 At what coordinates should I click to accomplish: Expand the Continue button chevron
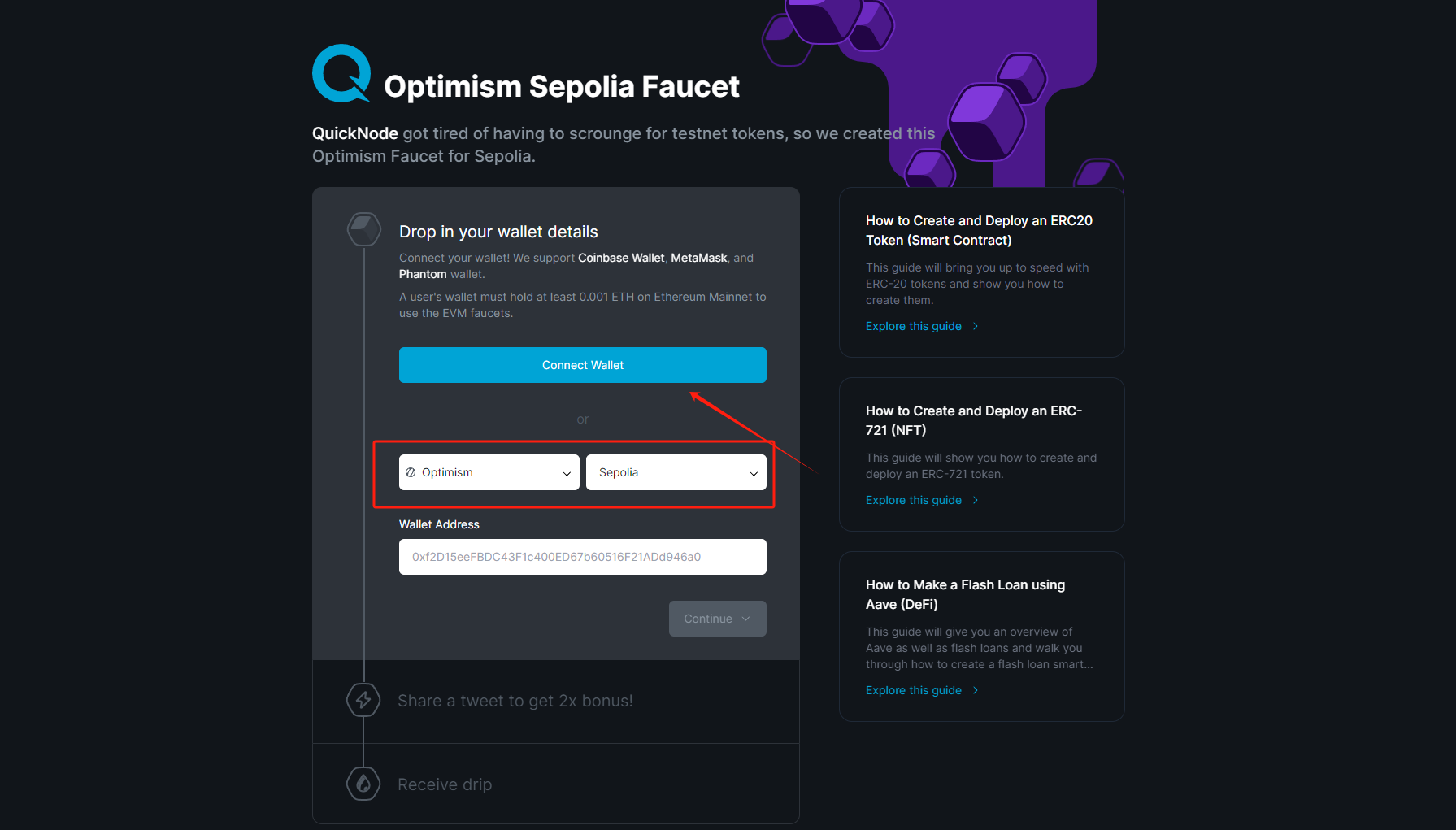click(x=746, y=619)
